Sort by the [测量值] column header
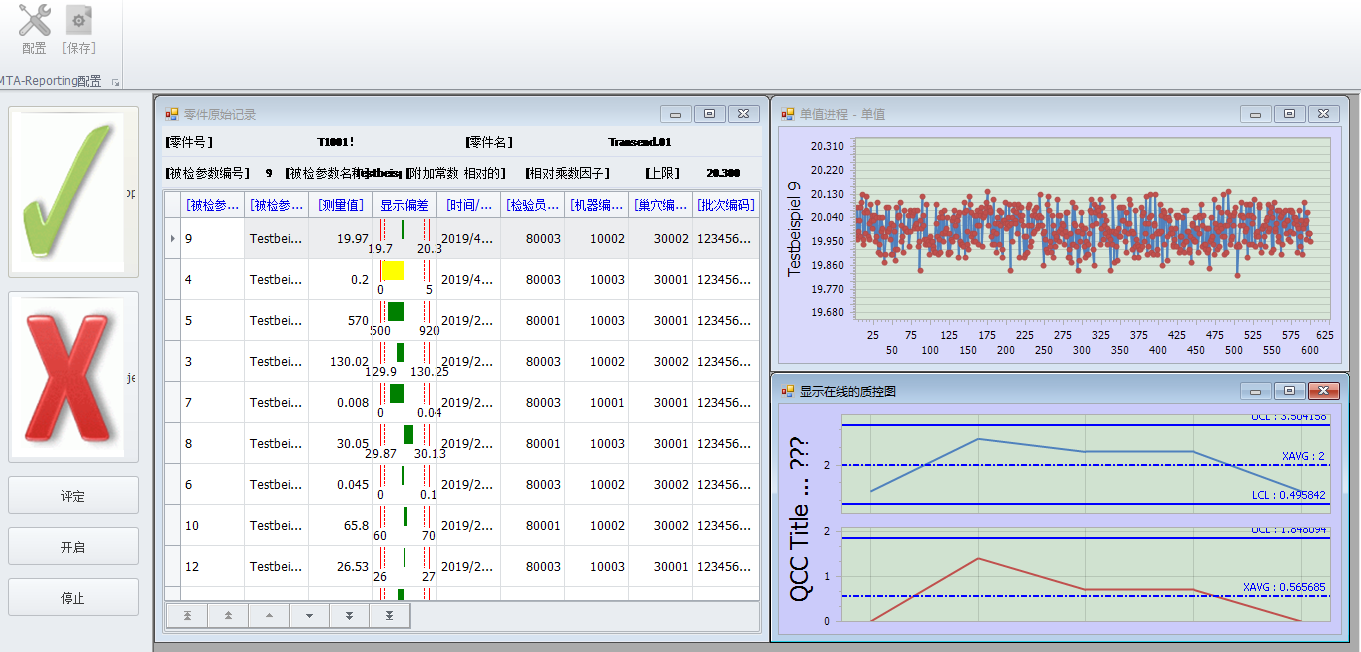1361x652 pixels. [340, 205]
